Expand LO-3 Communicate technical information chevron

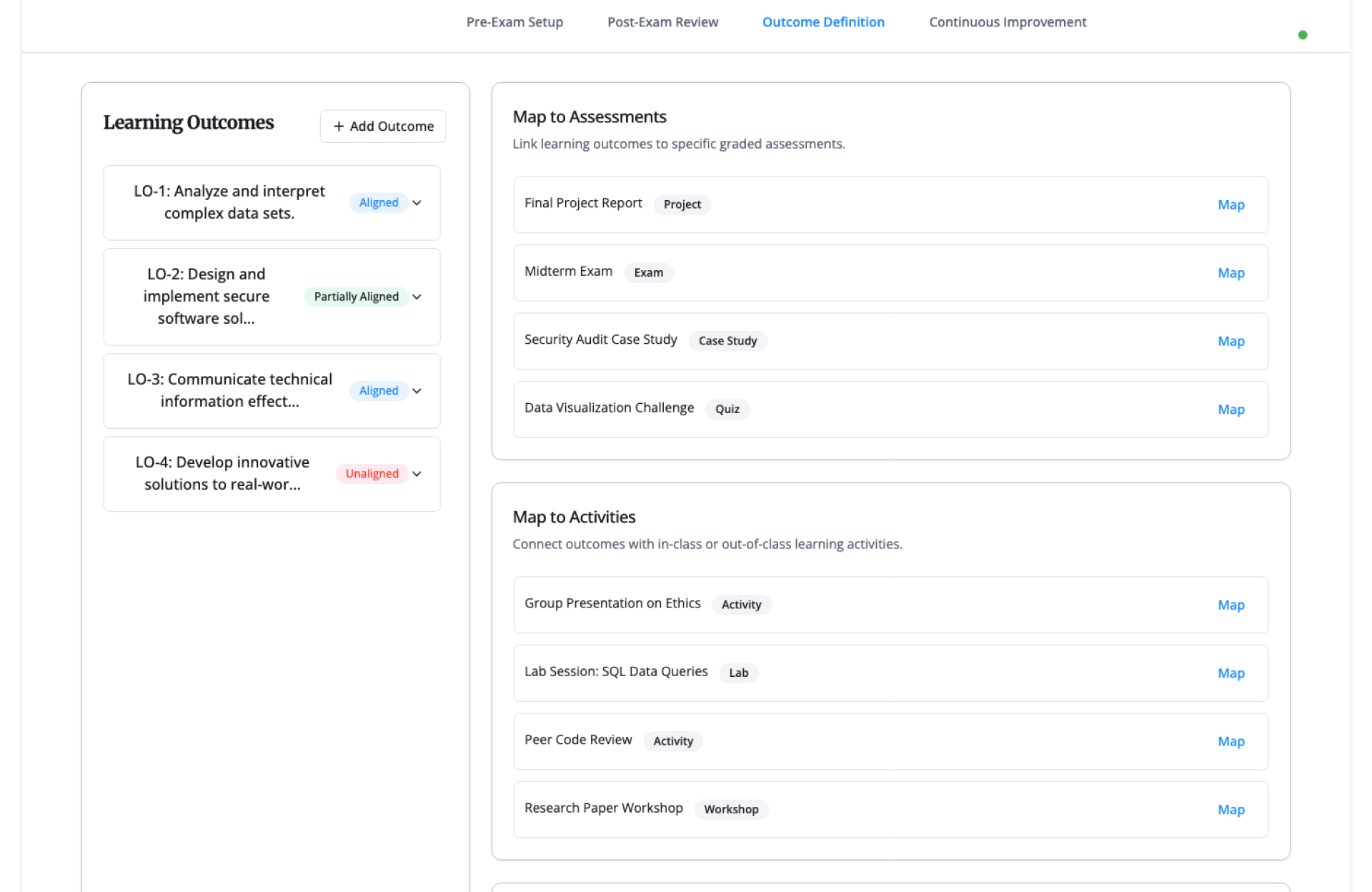pos(417,391)
